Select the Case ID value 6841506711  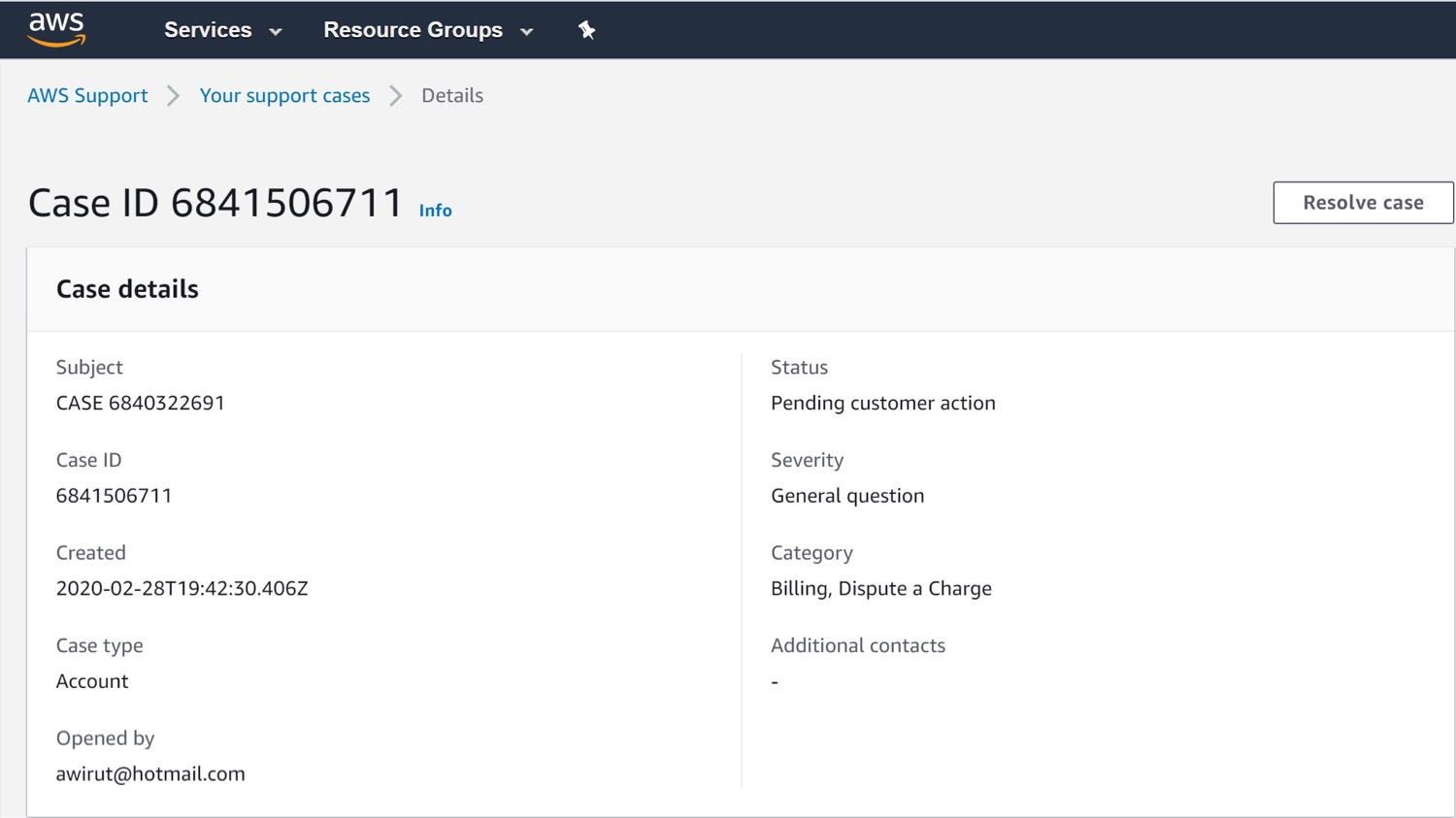[x=114, y=496]
